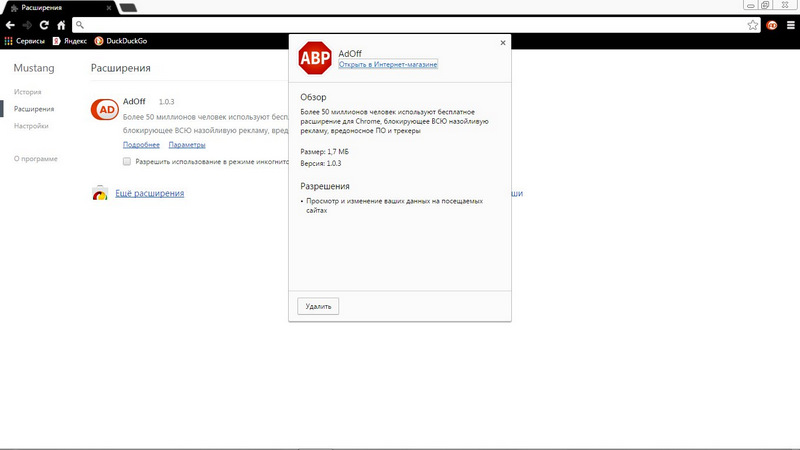This screenshot has width=800, height=450.
Task: Open AdOff extension icon in toolbar
Action: pyautogui.click(x=771, y=25)
